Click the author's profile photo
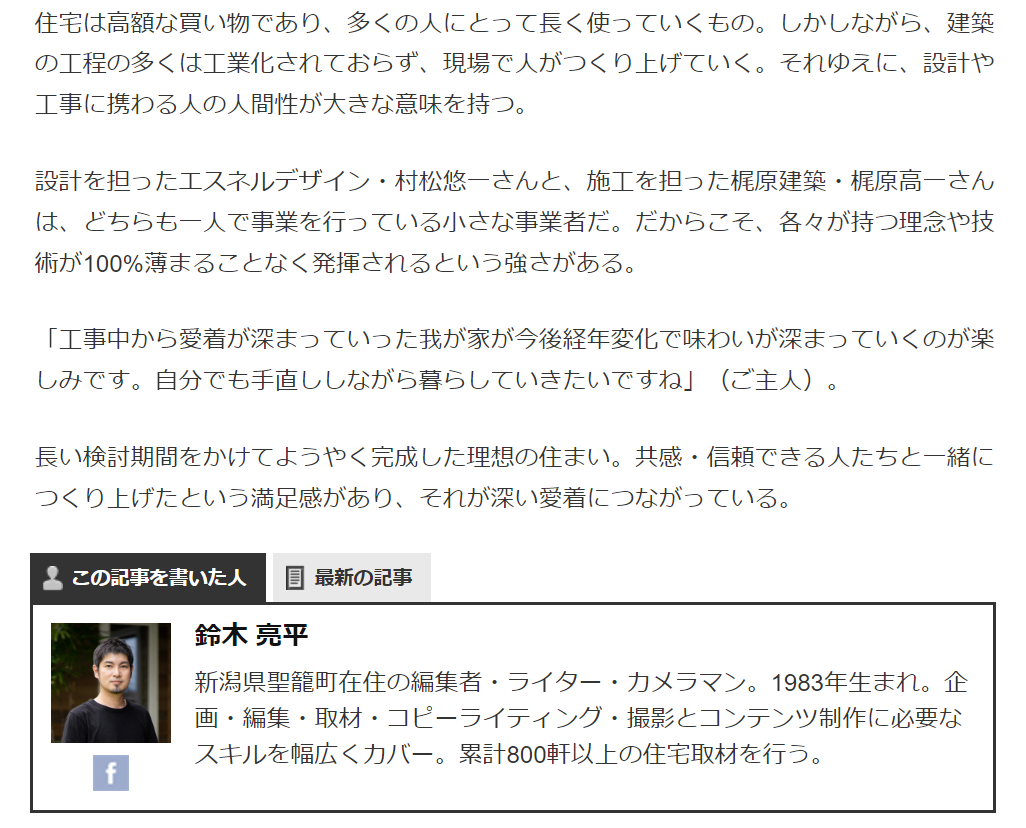 (x=111, y=683)
